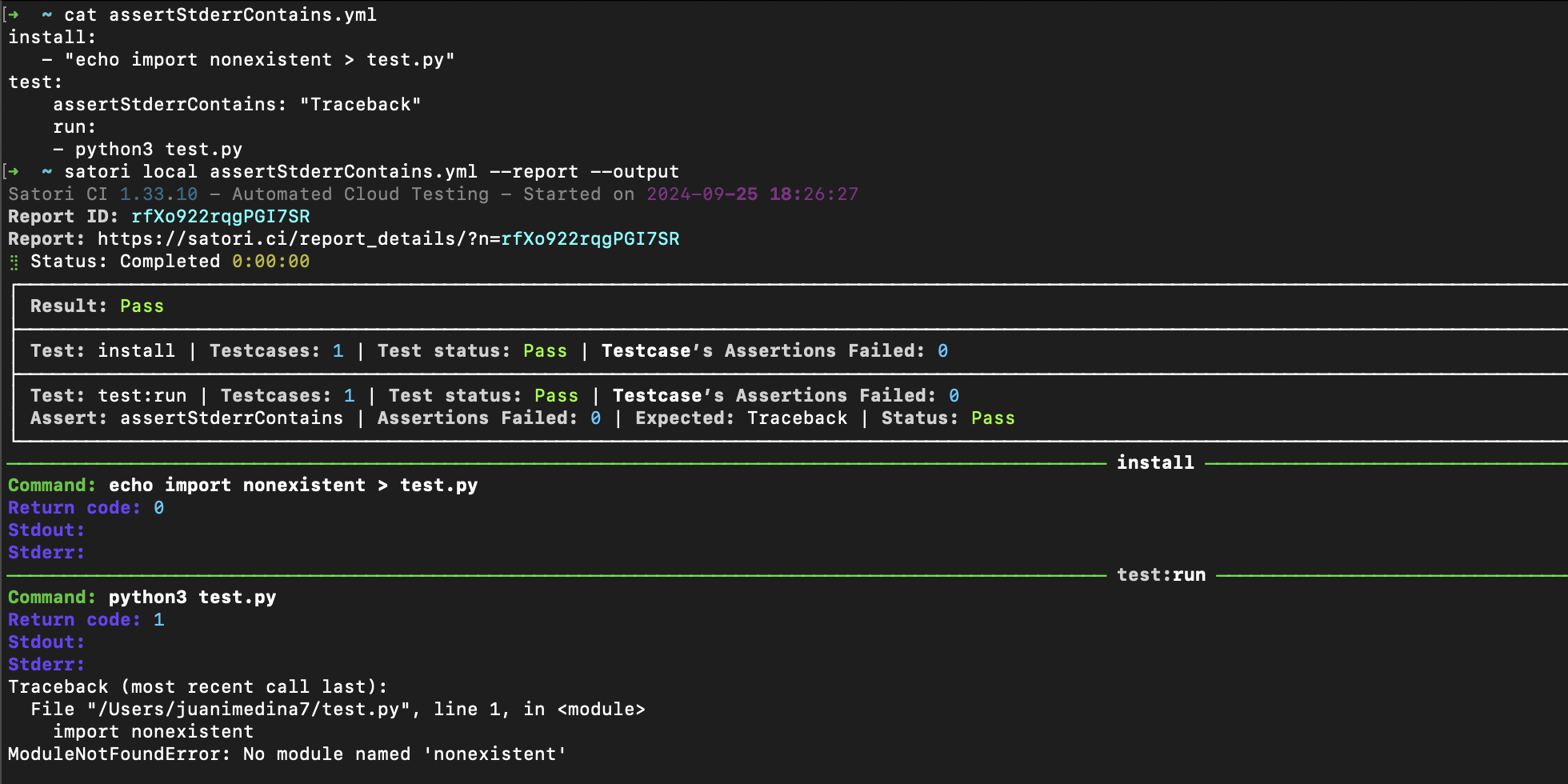Click the assertStderrContains: "Traceback" line
Image resolution: width=1568 pixels, height=784 pixels.
coord(237,105)
